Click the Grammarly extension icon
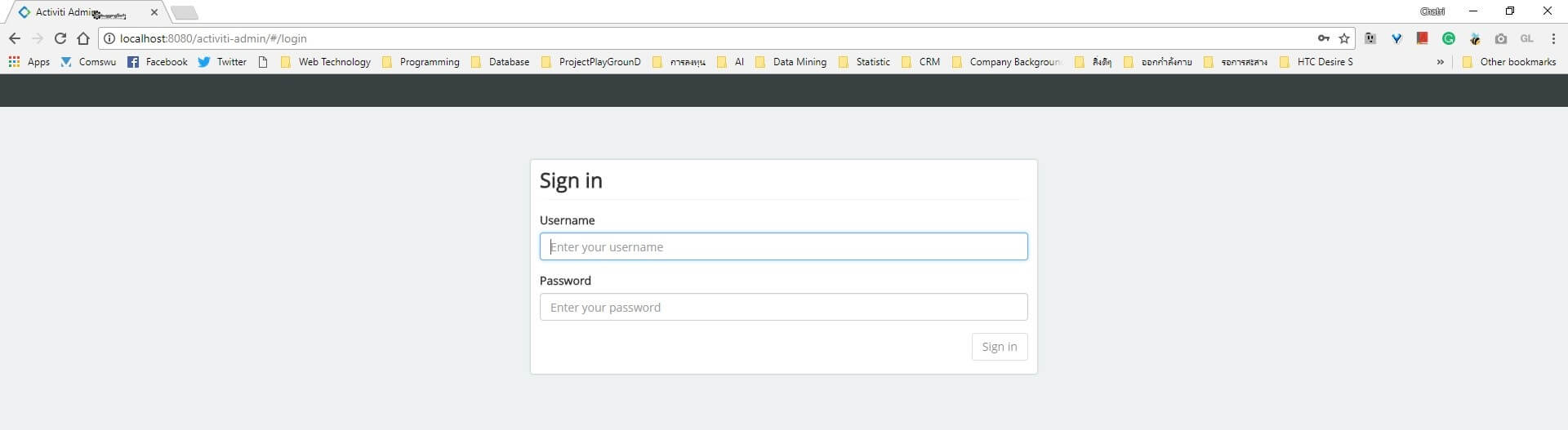This screenshot has height=430, width=1568. click(1449, 38)
